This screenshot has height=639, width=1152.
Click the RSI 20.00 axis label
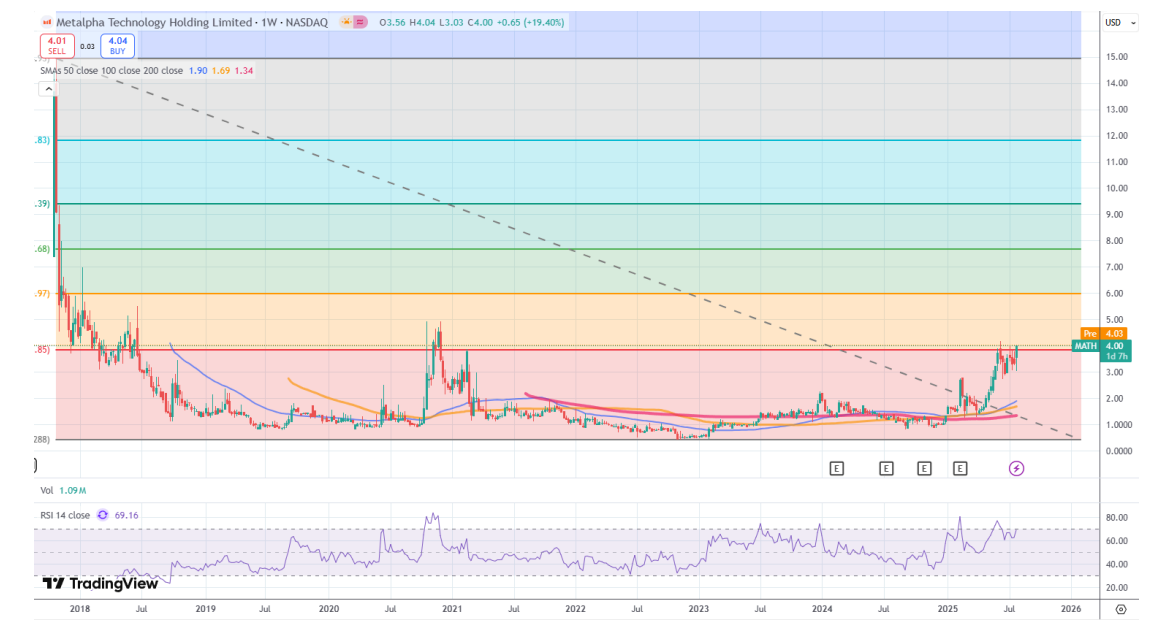pyautogui.click(x=1117, y=588)
